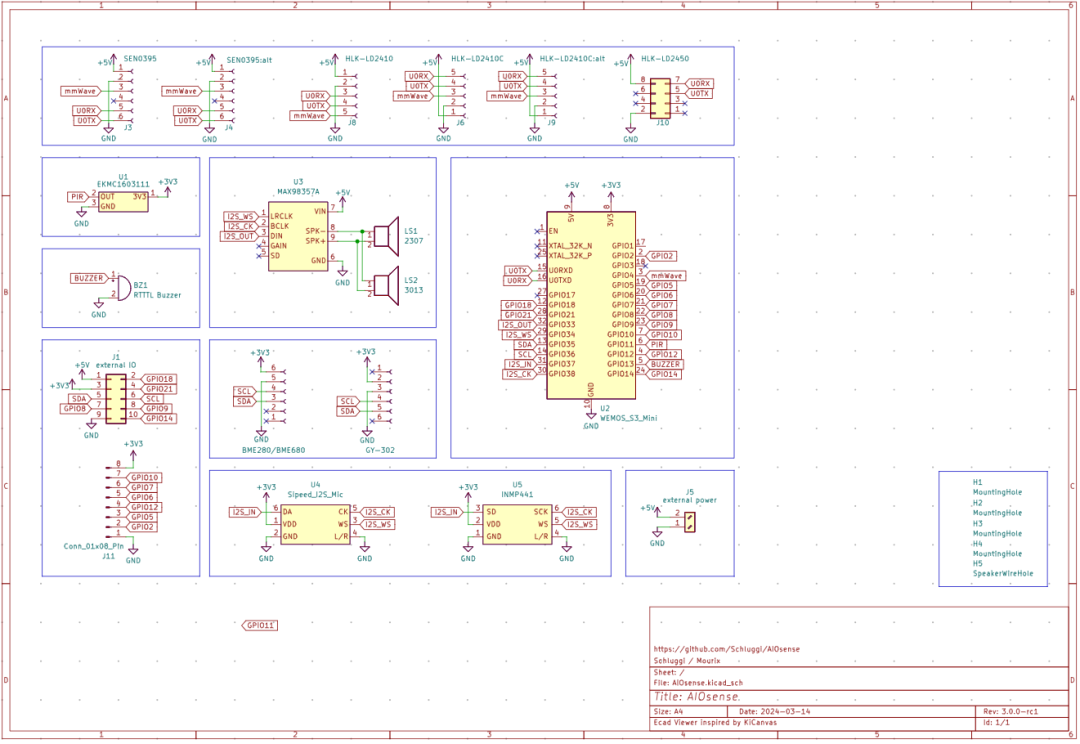1080x744 pixels.
Task: Click the J1 external IO connector symbol
Action: tap(116, 399)
